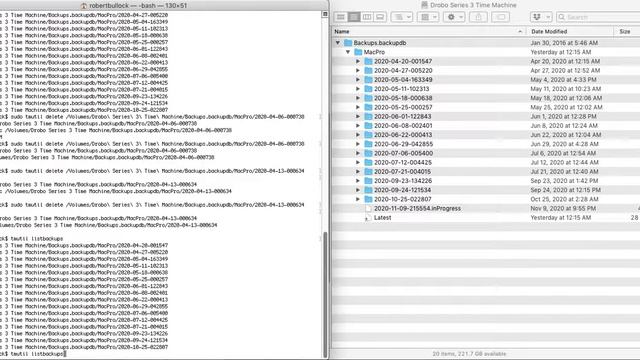The image size is (640, 360).
Task: Click the Latest alias icon
Action: 368,218
